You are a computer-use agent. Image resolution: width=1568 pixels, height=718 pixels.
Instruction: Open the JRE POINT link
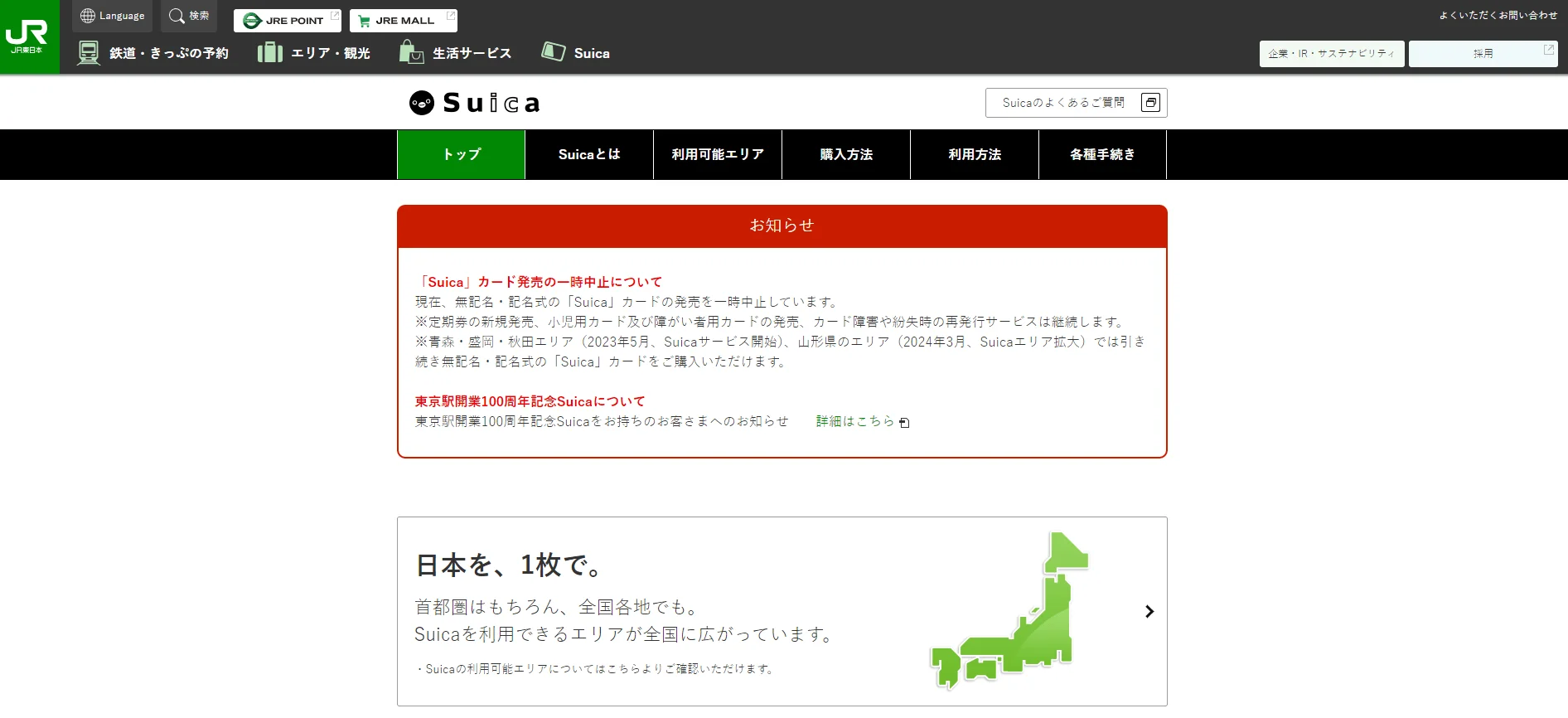(x=288, y=21)
